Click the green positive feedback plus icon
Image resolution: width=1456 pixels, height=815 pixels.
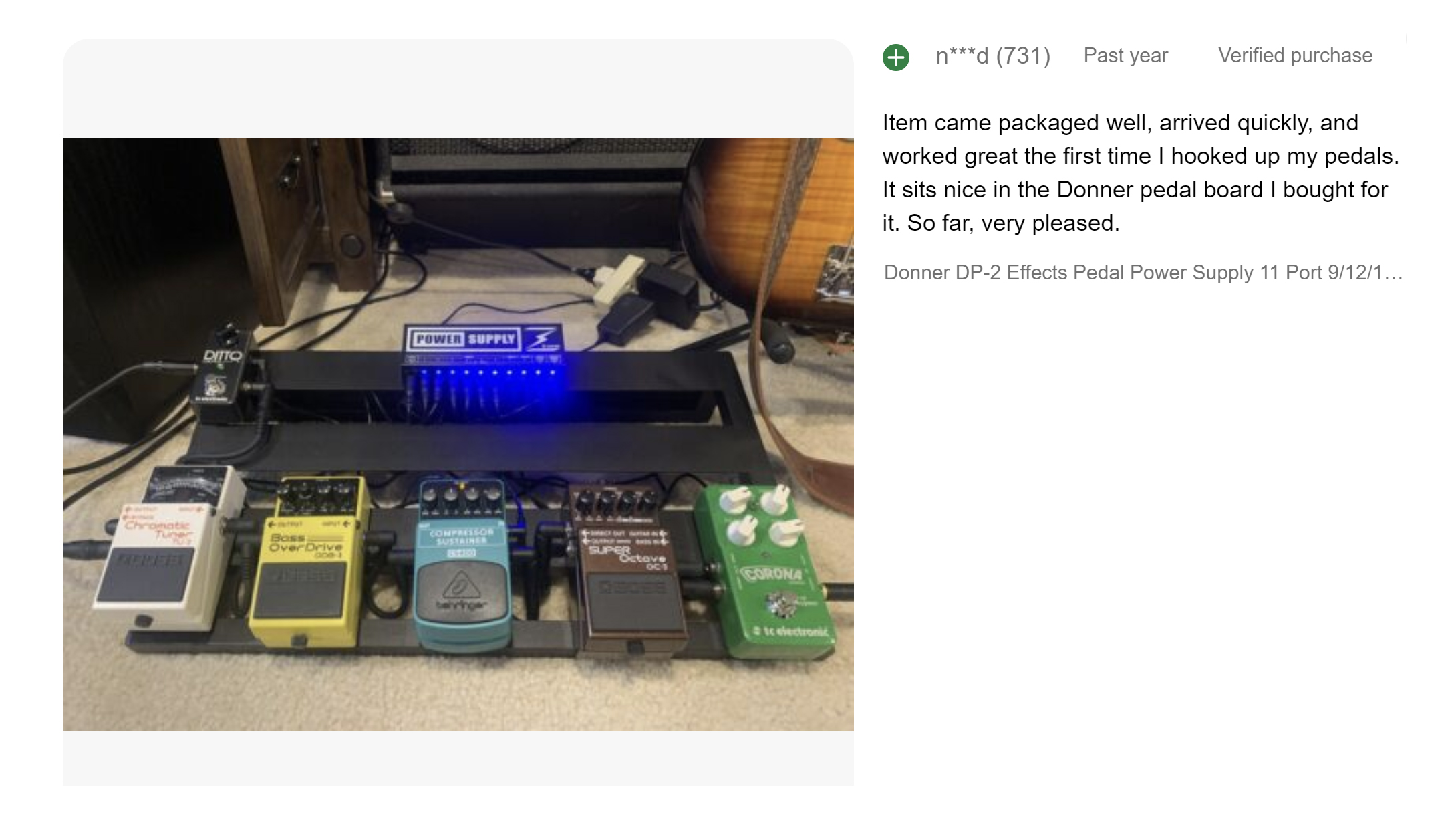click(x=895, y=57)
